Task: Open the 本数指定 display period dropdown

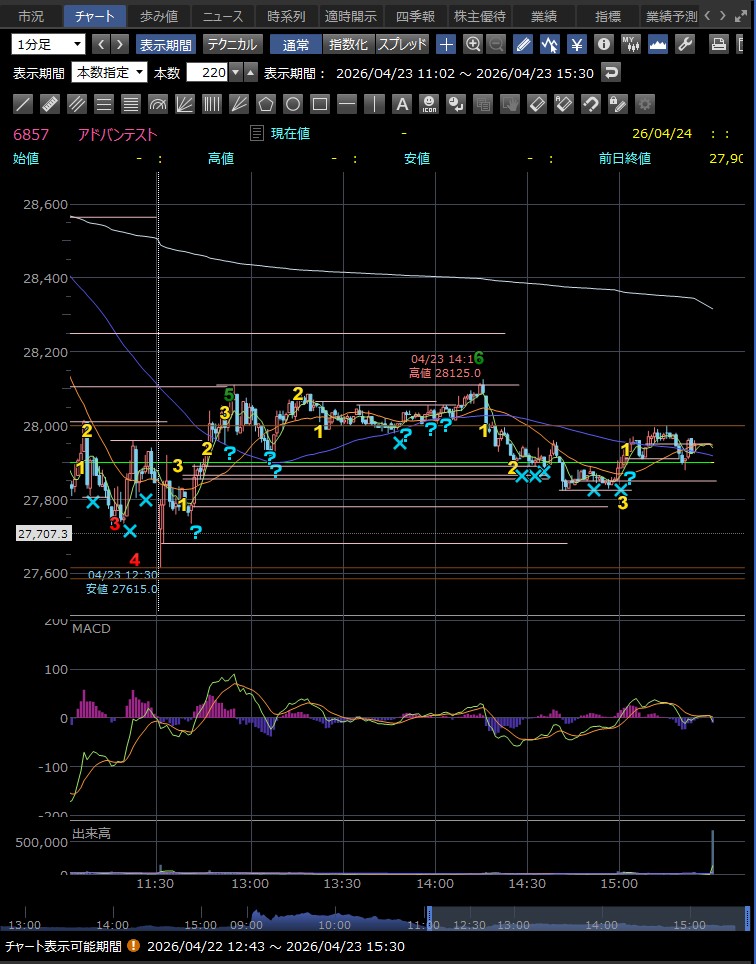Action: (x=110, y=73)
